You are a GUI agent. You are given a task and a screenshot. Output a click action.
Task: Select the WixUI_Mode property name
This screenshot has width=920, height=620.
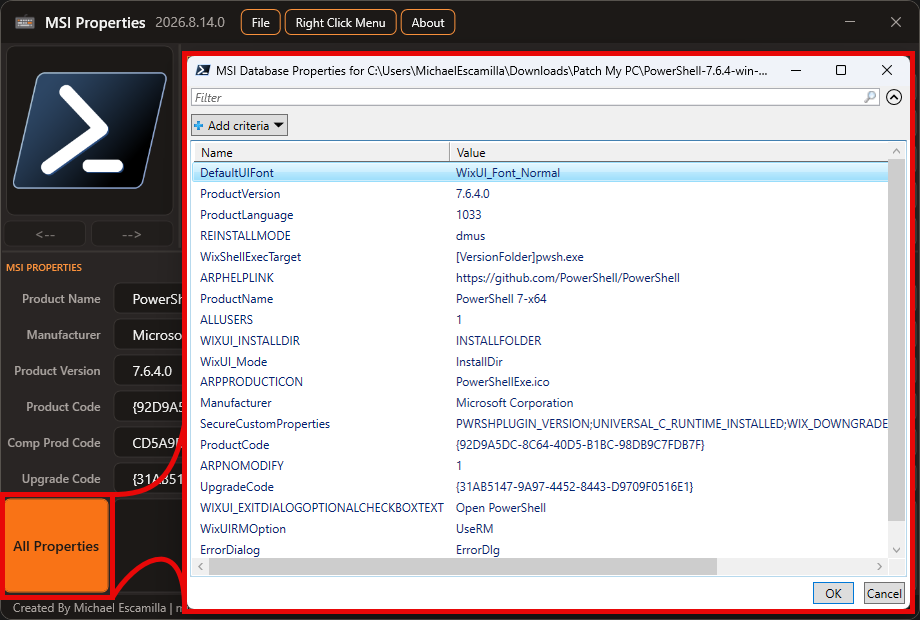(234, 361)
